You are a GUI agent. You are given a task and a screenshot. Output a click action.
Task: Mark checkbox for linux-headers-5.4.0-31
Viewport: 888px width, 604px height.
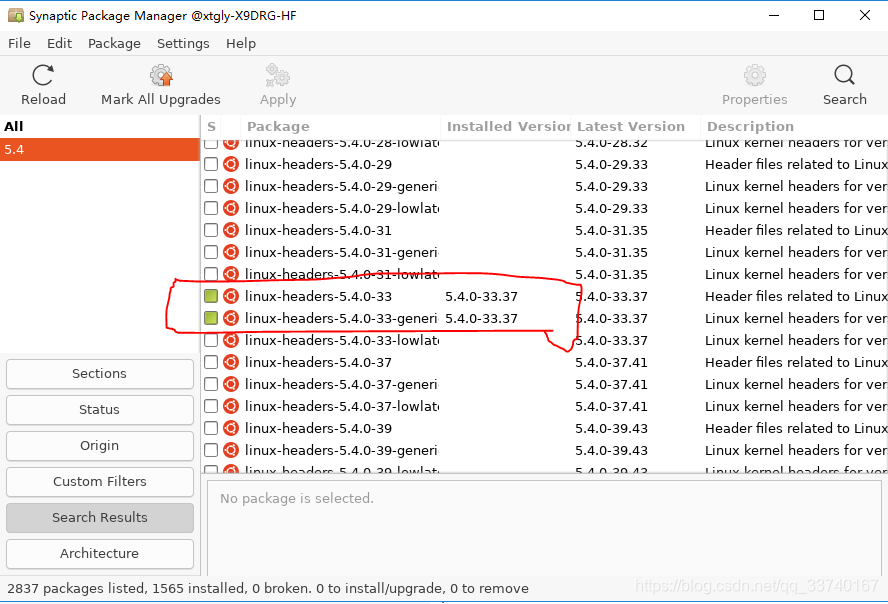pos(211,230)
